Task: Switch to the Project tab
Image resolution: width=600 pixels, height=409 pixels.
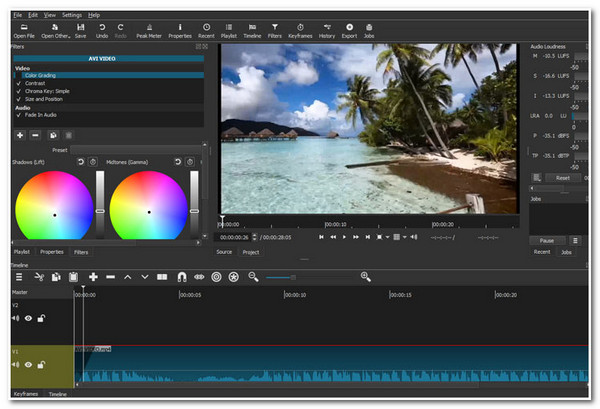Action: (x=251, y=252)
